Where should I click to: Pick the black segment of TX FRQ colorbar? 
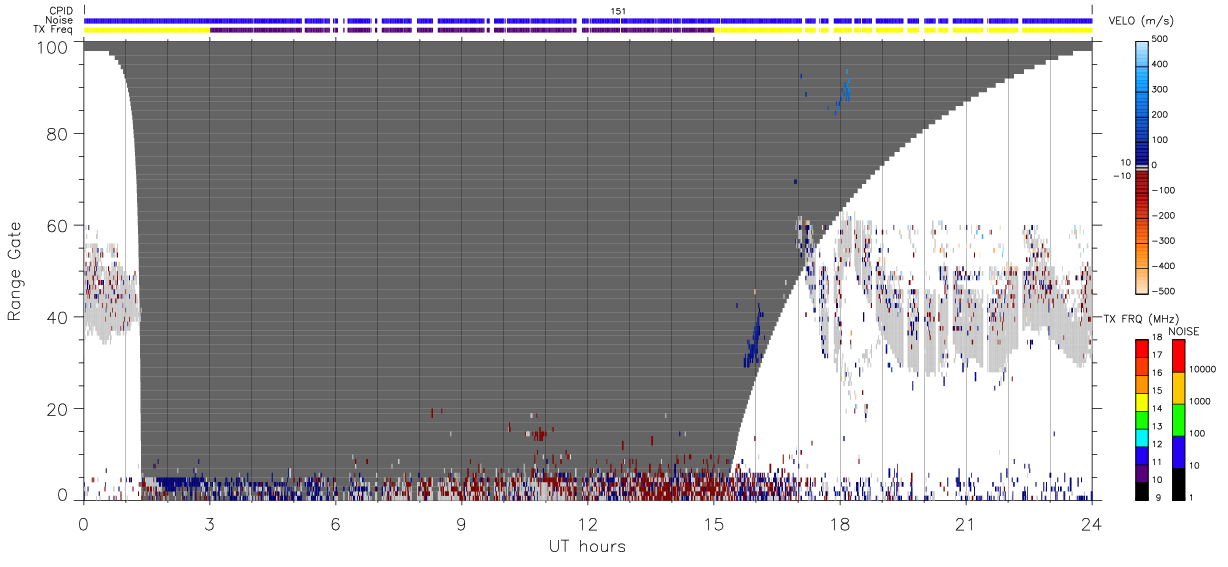pos(1141,491)
